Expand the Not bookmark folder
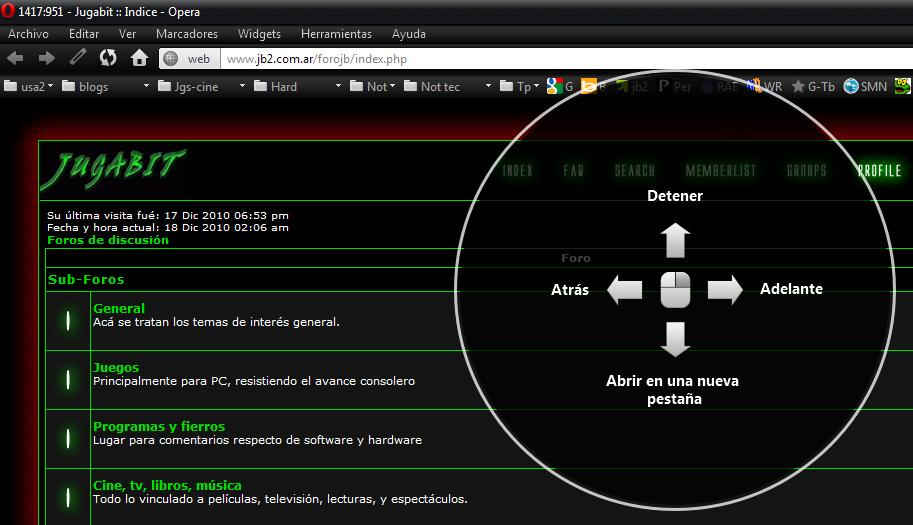Viewport: 913px width, 525px height. coord(373,87)
